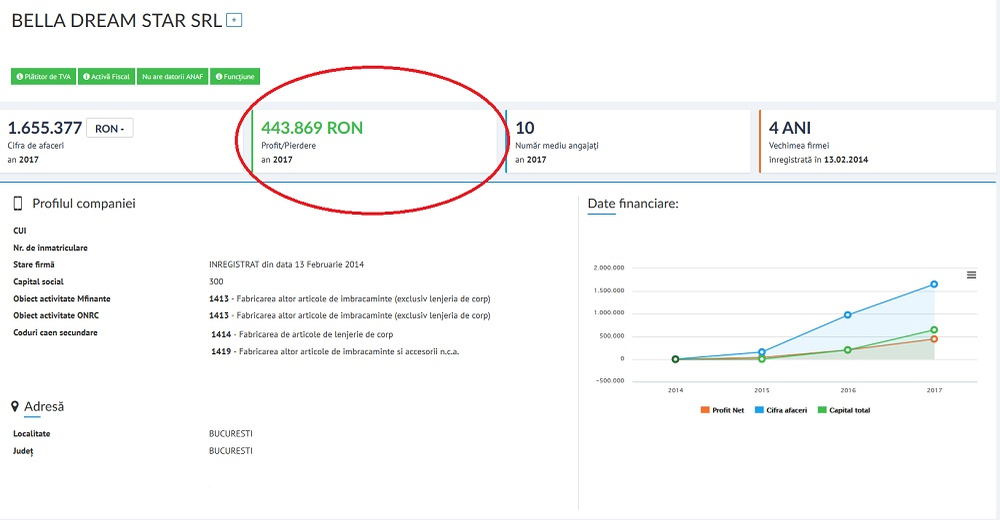Screen dimensions: 1000x520
Task: Toggle Cifra afaceri series in legend
Action: 781,410
